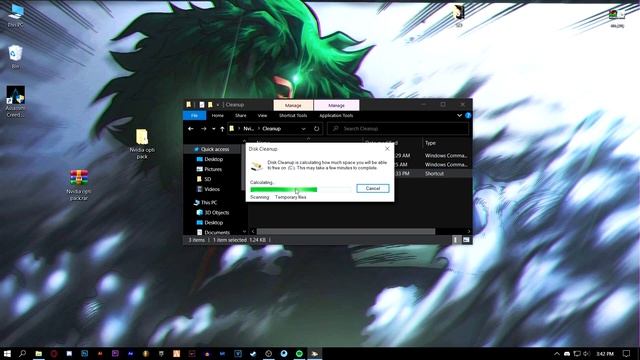This screenshot has width=640, height=360.
Task: Open taskbar search
Action: pyautogui.click(x=22, y=353)
